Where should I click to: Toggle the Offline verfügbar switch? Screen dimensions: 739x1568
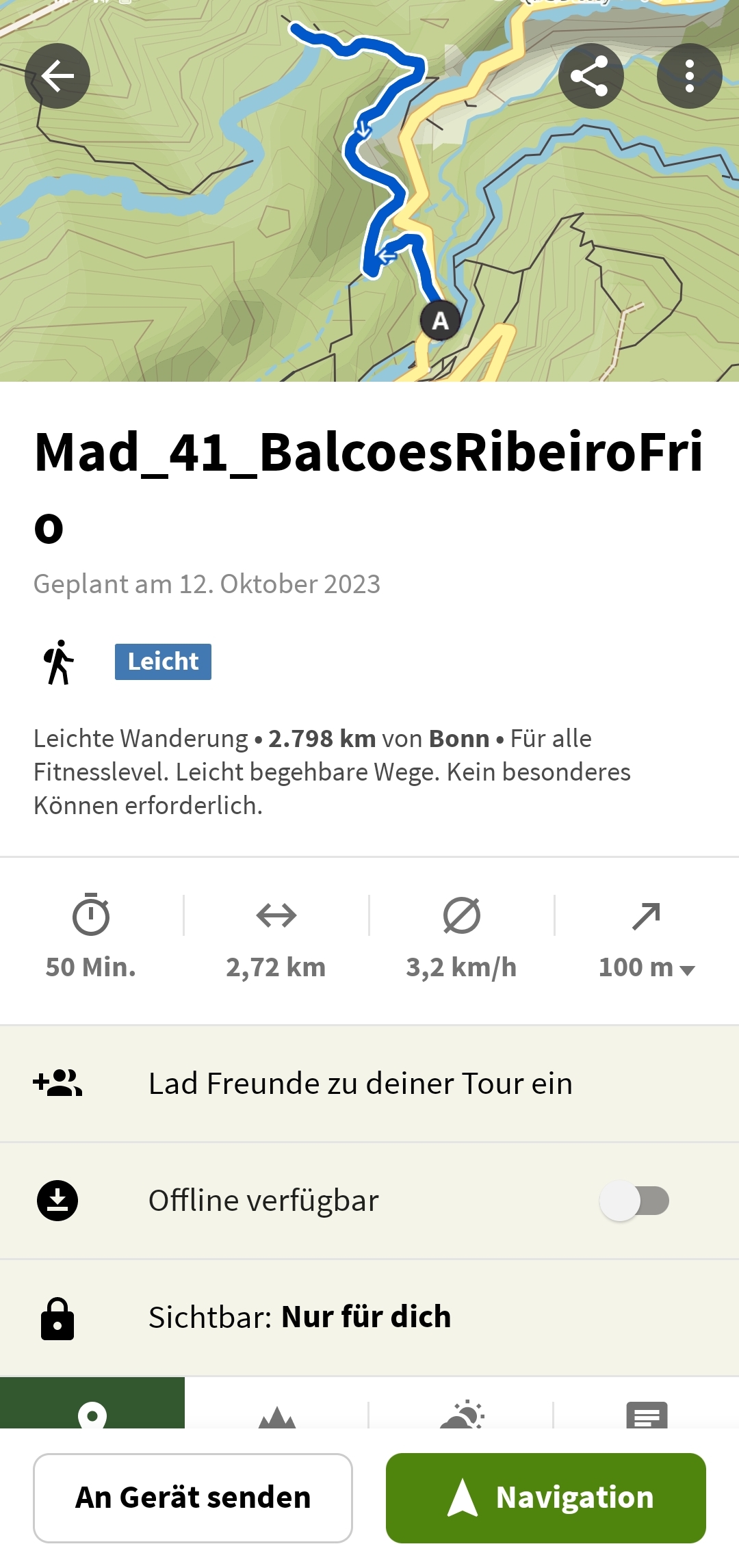(x=634, y=1201)
